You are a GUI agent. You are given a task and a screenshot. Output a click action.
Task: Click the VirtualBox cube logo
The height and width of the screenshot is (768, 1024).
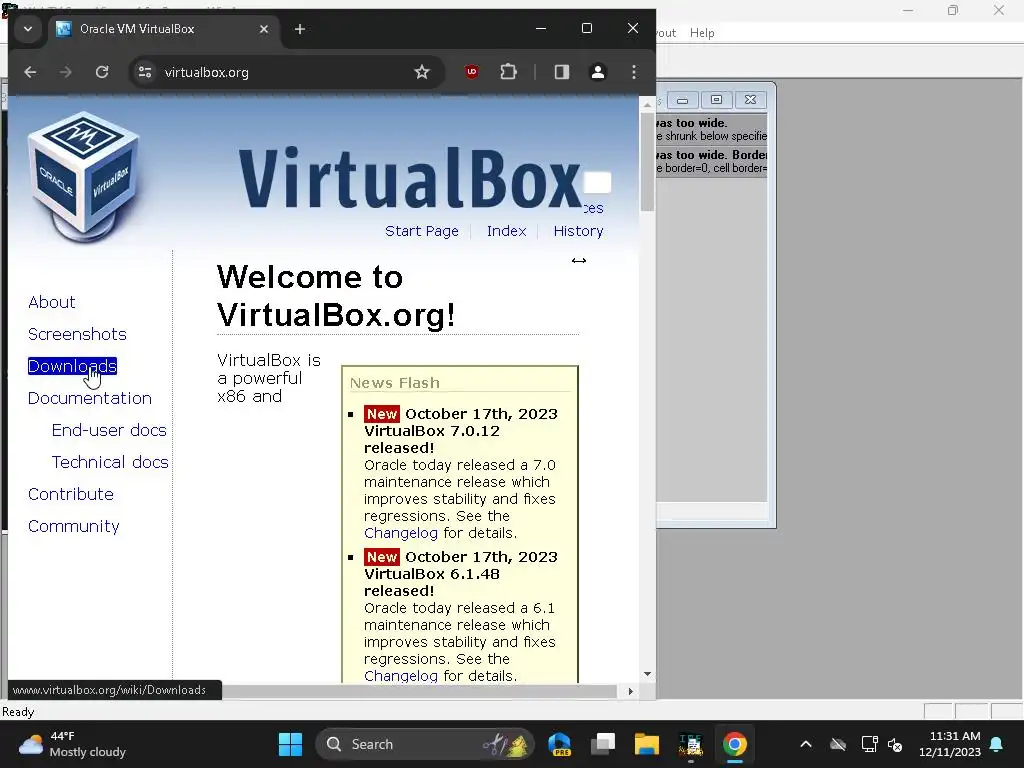[x=84, y=176]
